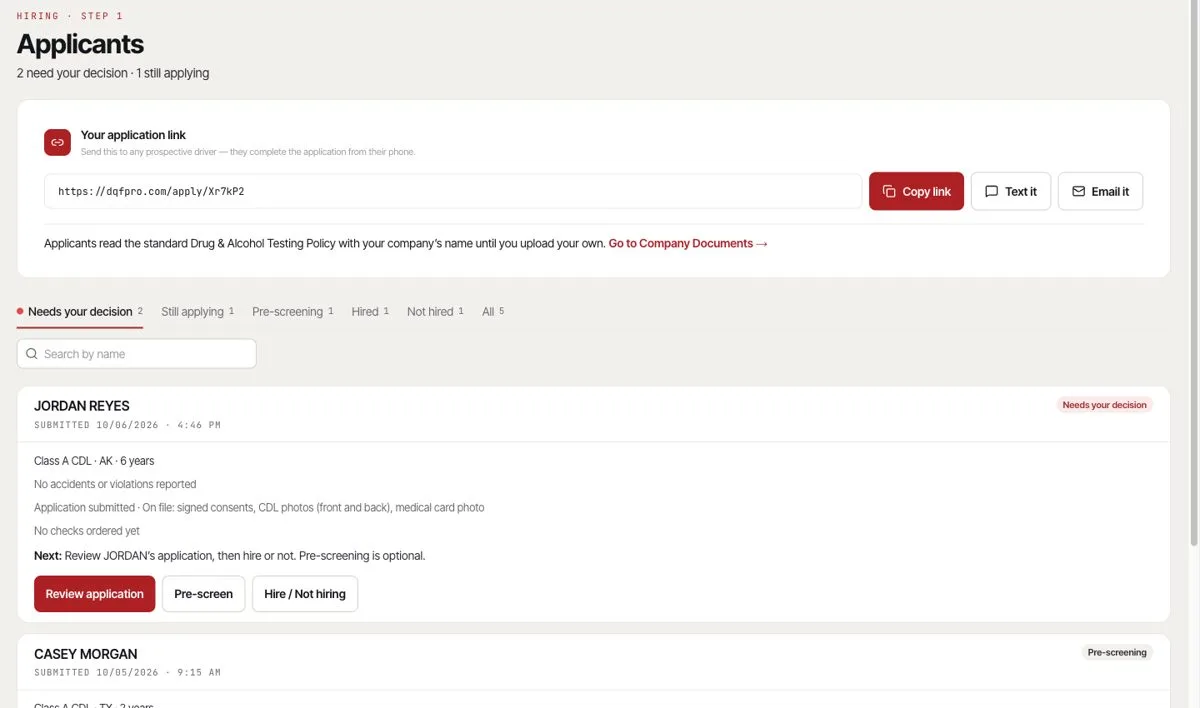Show the All applicants tab
This screenshot has height=708, width=1200.
493,312
